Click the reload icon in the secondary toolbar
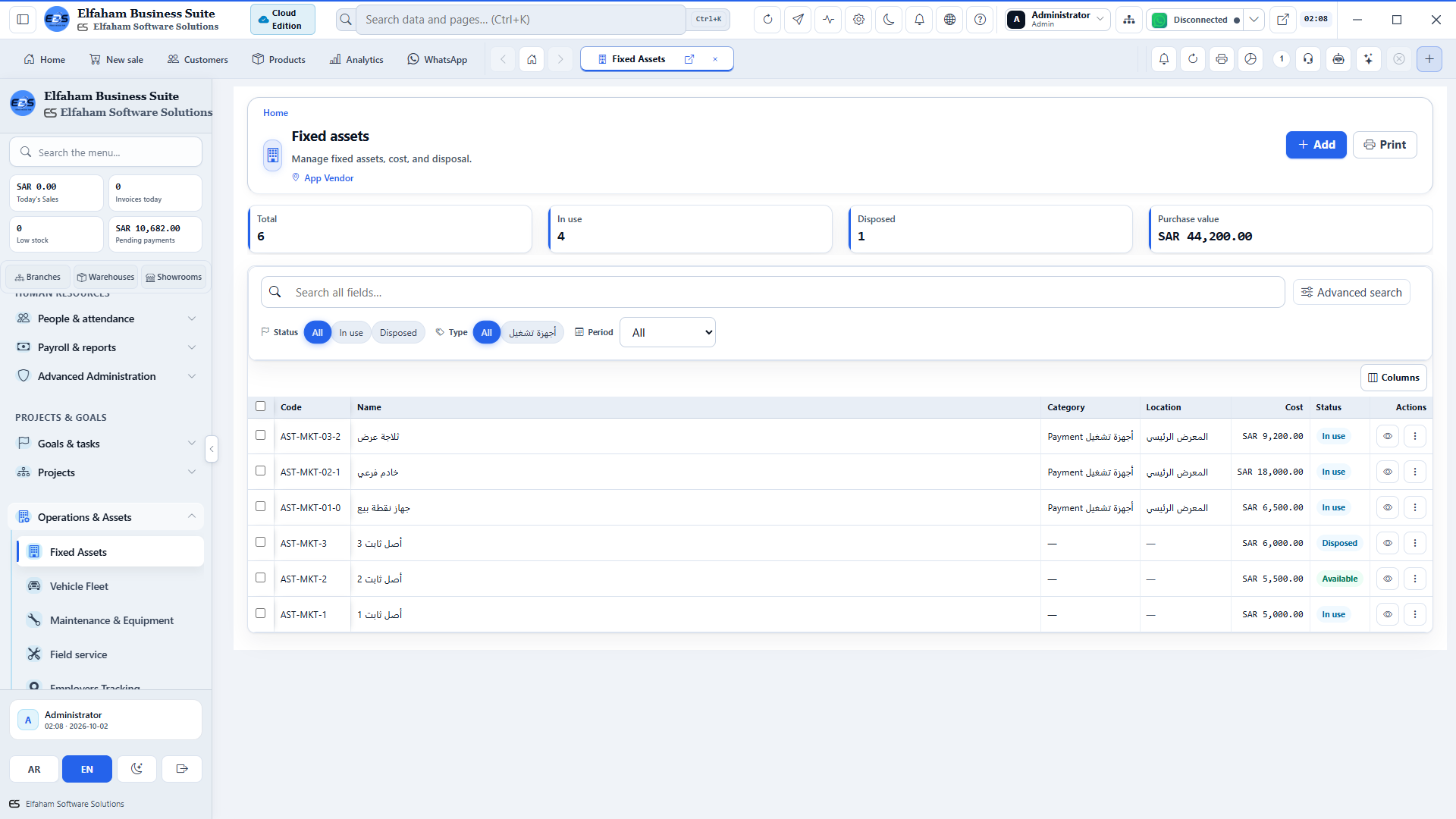This screenshot has width=1456, height=819. point(1193,59)
